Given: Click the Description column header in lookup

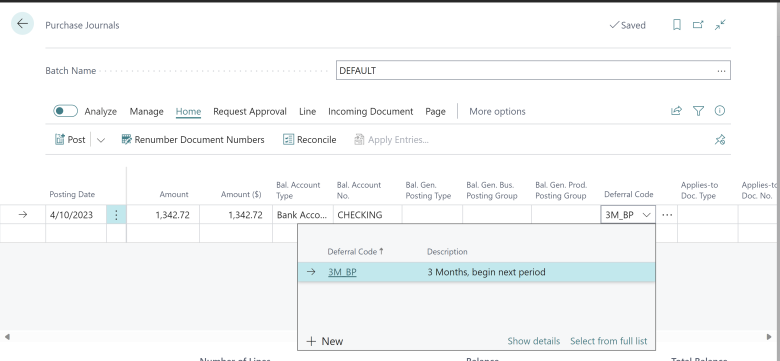Looking at the screenshot, I should pyautogui.click(x=447, y=252).
